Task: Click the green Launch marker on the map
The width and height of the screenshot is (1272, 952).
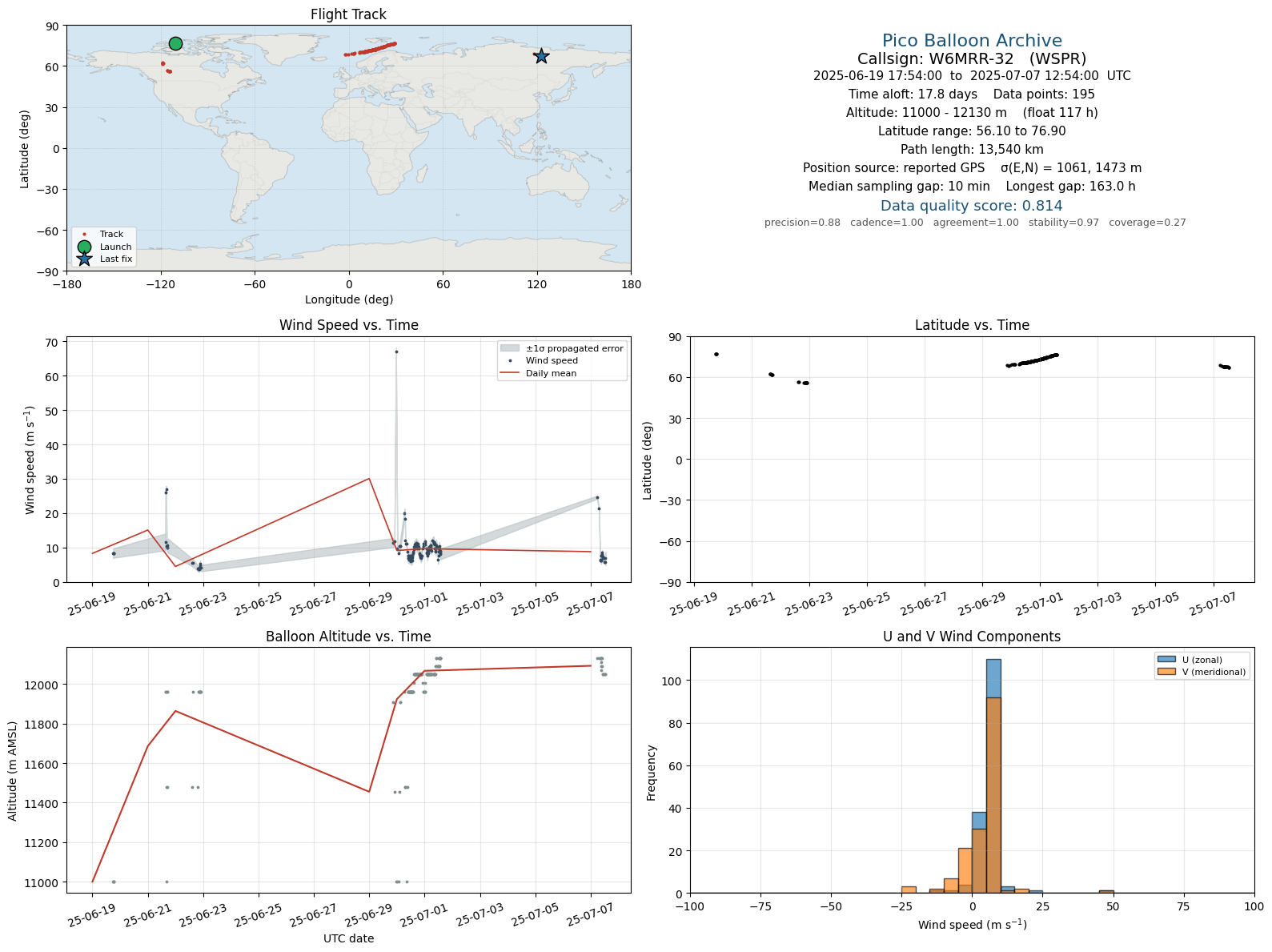Action: click(175, 43)
